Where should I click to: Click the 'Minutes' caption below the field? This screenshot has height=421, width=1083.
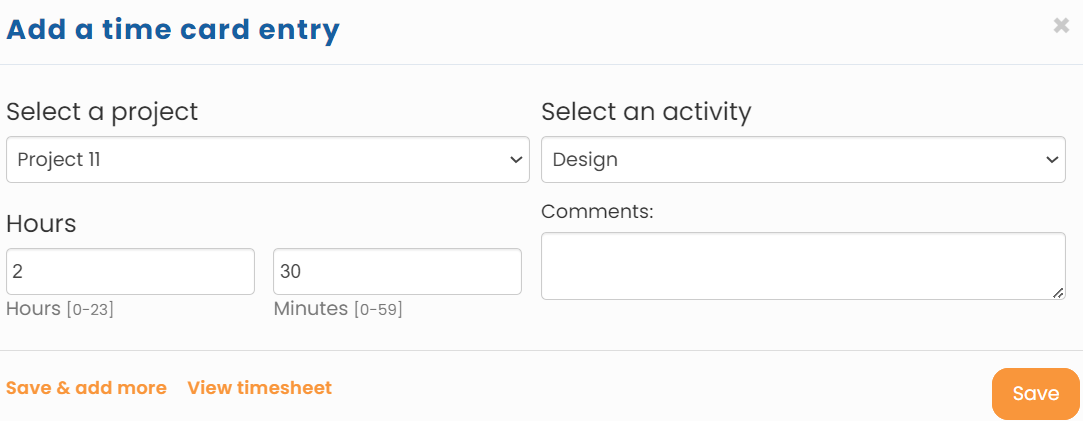pyautogui.click(x=310, y=309)
